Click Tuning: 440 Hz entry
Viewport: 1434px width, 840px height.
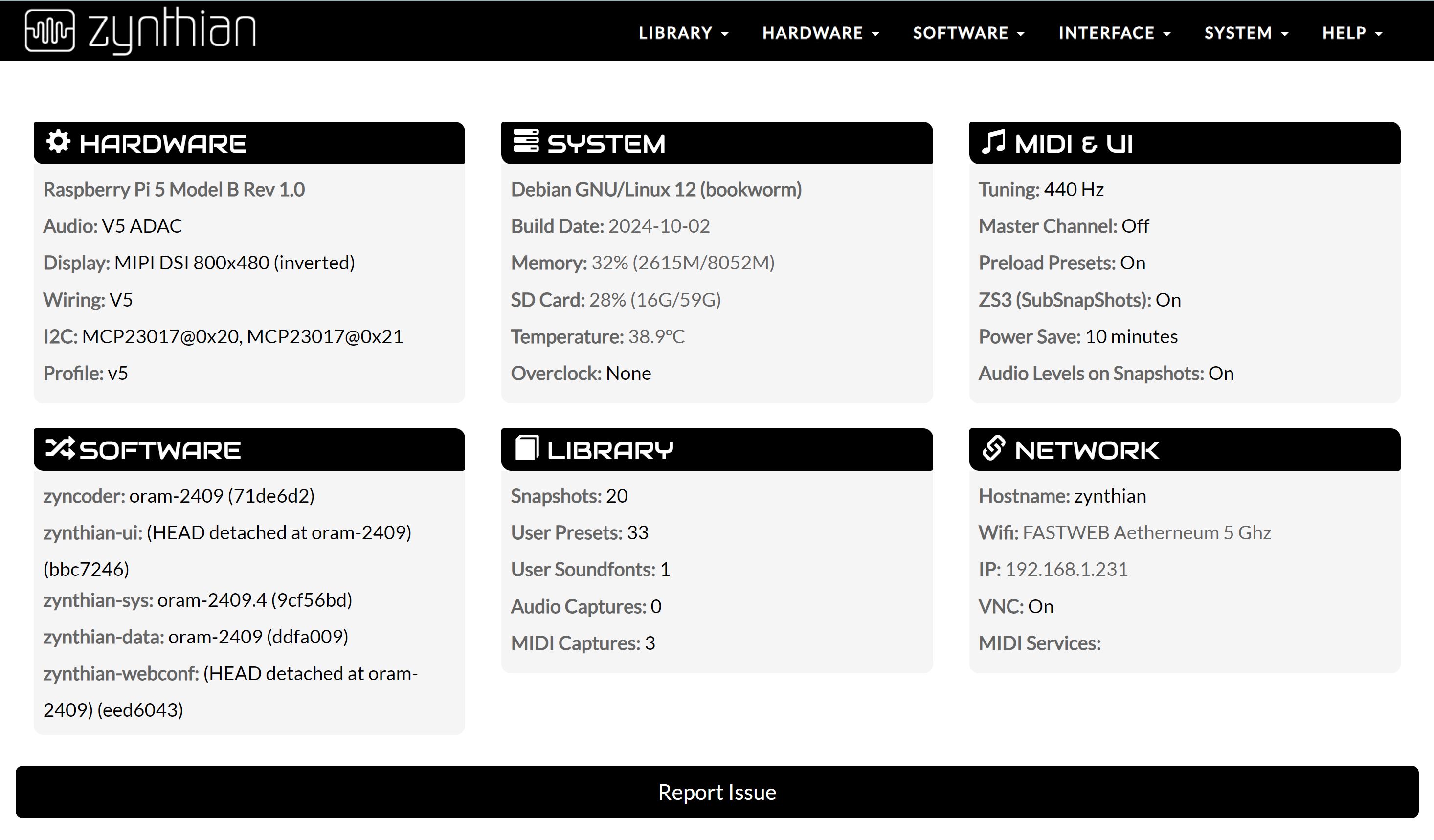(1041, 189)
